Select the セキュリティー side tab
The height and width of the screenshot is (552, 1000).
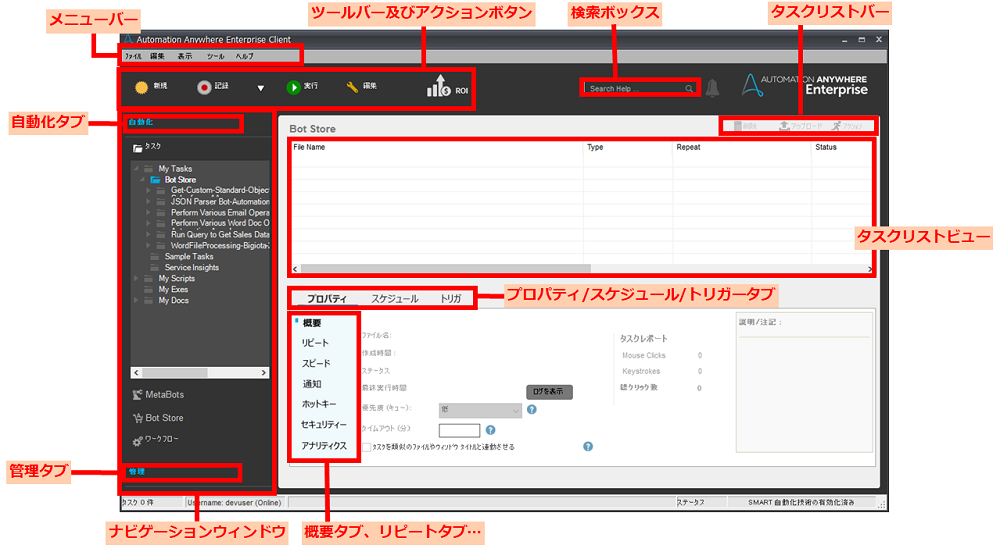coord(324,425)
